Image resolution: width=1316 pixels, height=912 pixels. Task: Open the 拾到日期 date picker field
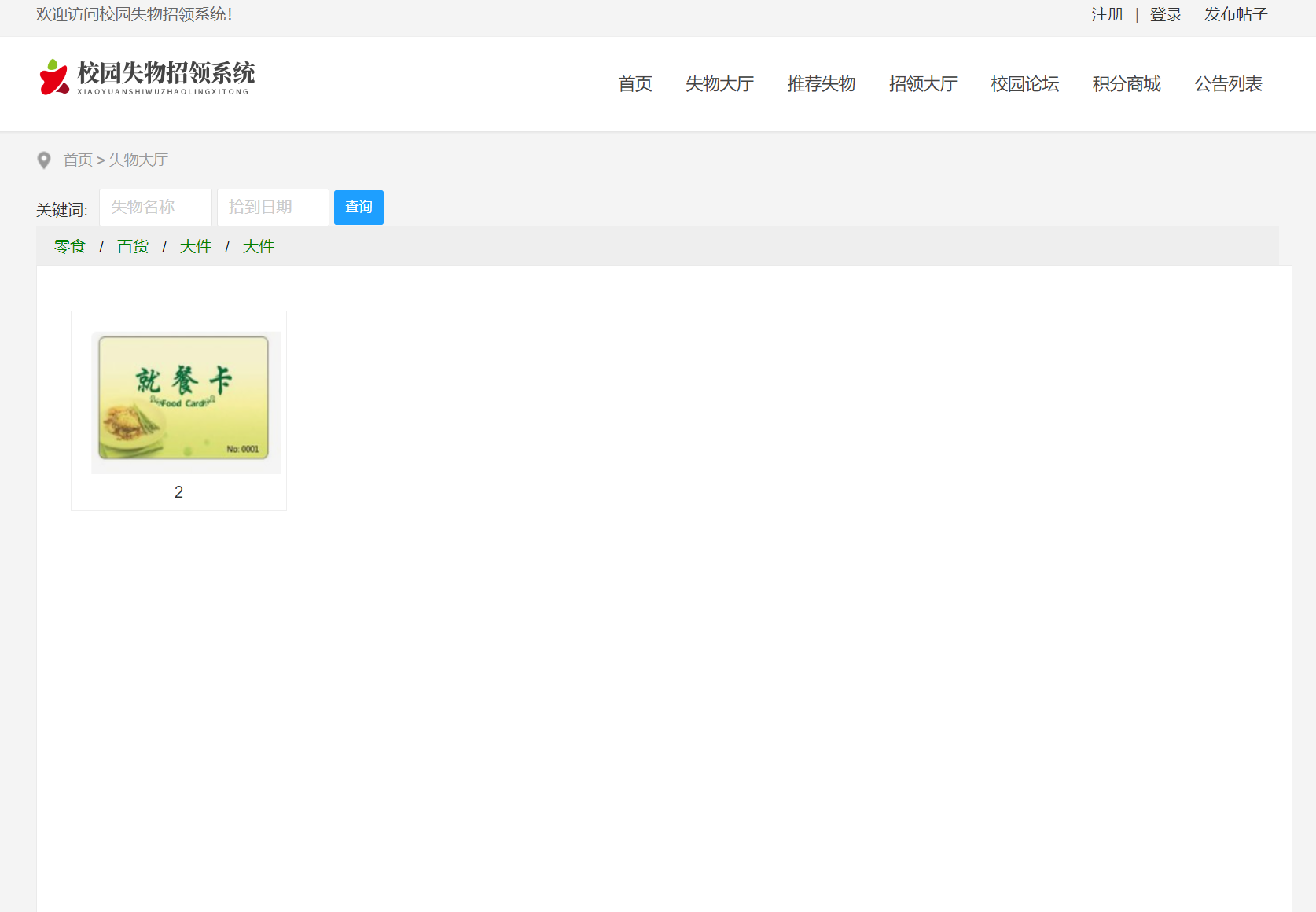click(272, 207)
